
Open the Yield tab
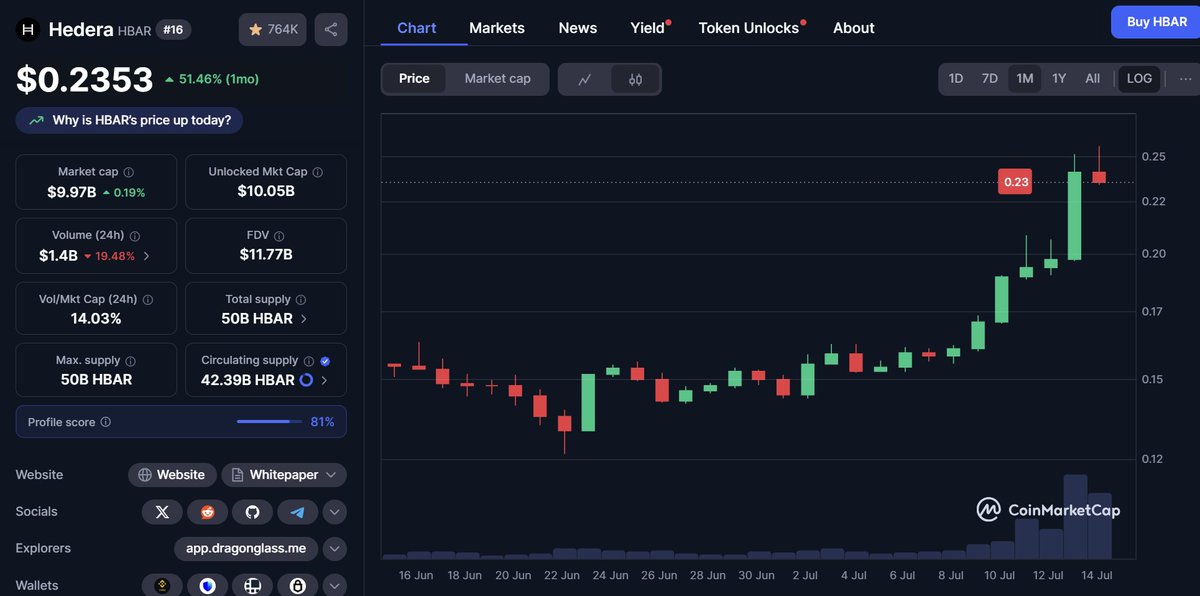(x=648, y=28)
